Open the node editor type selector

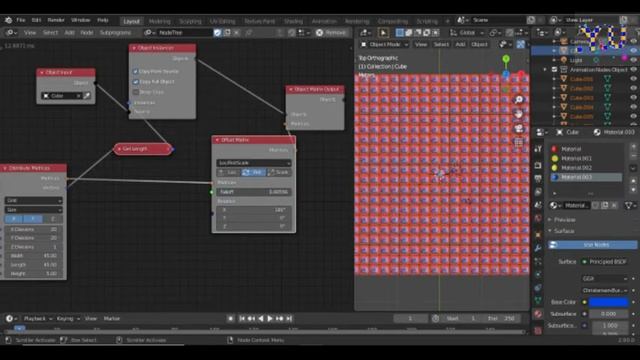coord(11,33)
